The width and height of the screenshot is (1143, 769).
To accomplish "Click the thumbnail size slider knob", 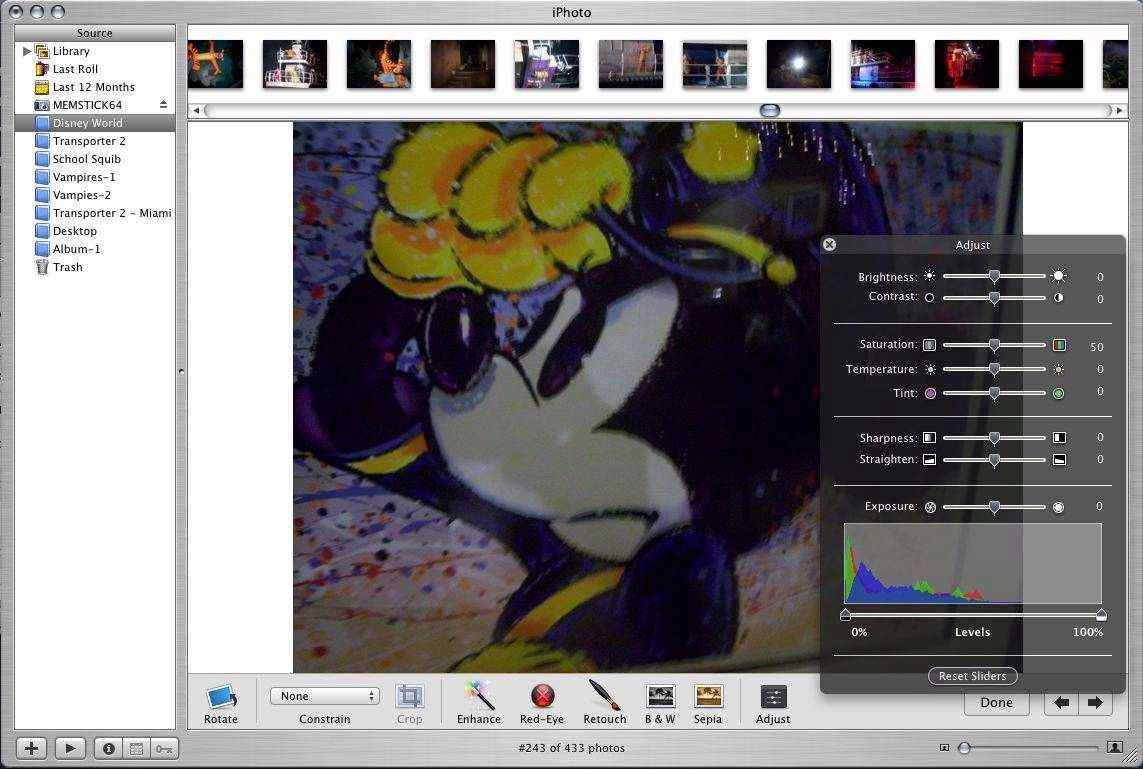I will point(964,748).
